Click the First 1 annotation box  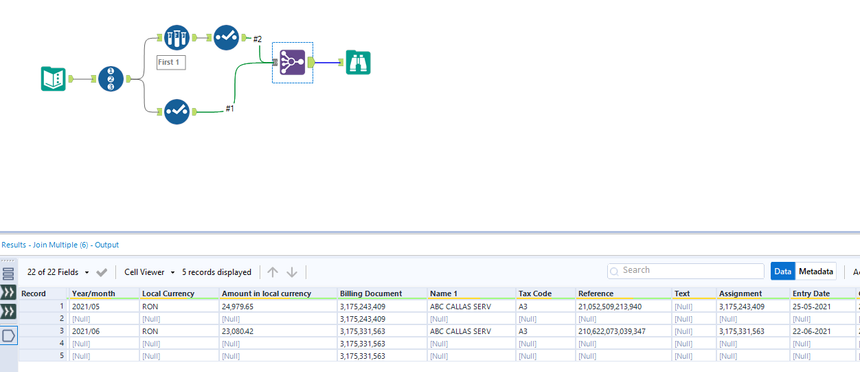tap(171, 63)
